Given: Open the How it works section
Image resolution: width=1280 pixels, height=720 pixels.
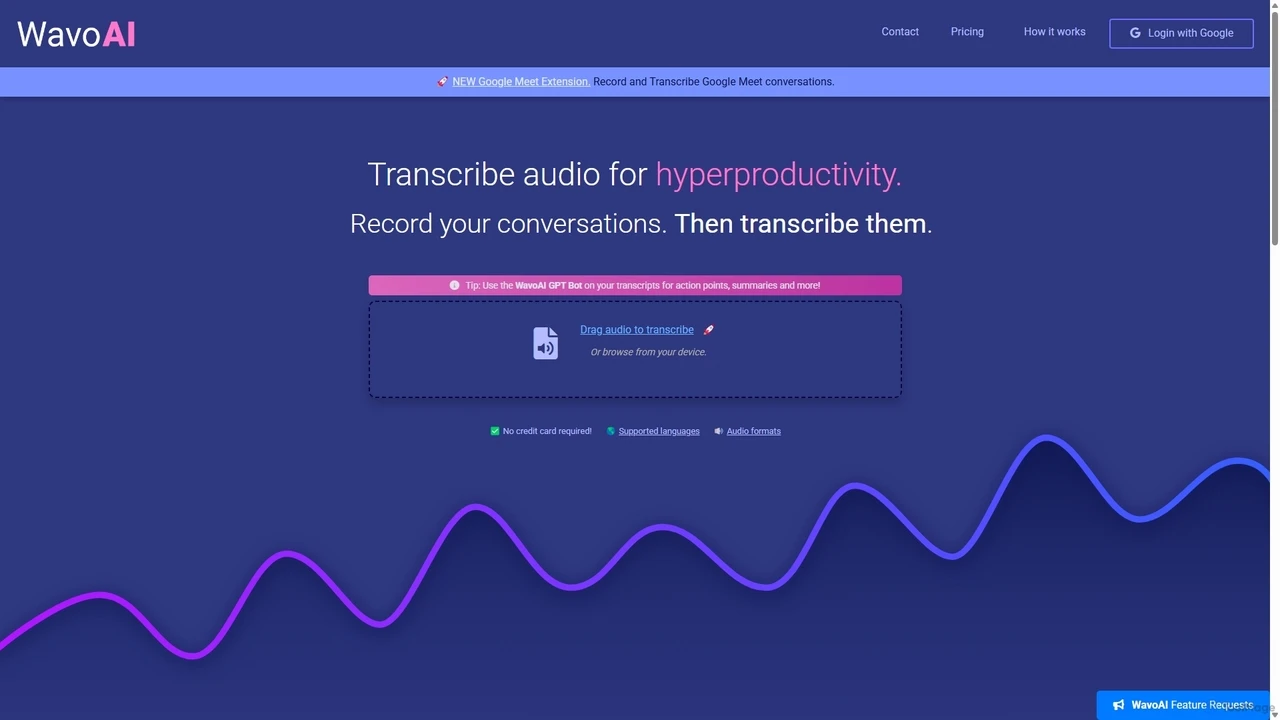Looking at the screenshot, I should [x=1054, y=32].
